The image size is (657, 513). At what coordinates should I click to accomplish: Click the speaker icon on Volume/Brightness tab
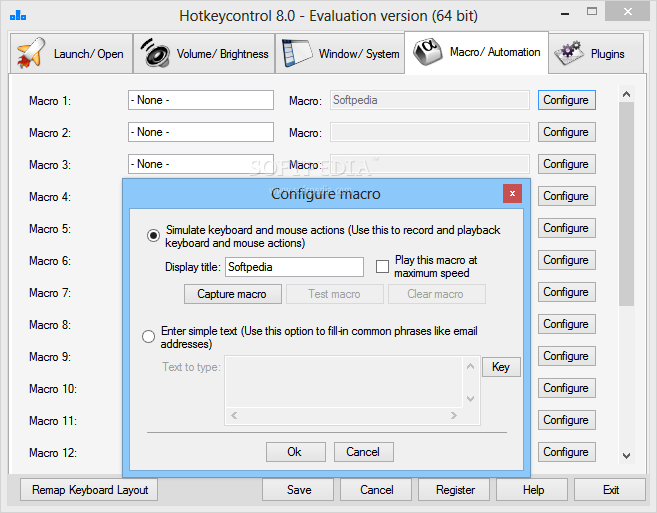tap(155, 53)
